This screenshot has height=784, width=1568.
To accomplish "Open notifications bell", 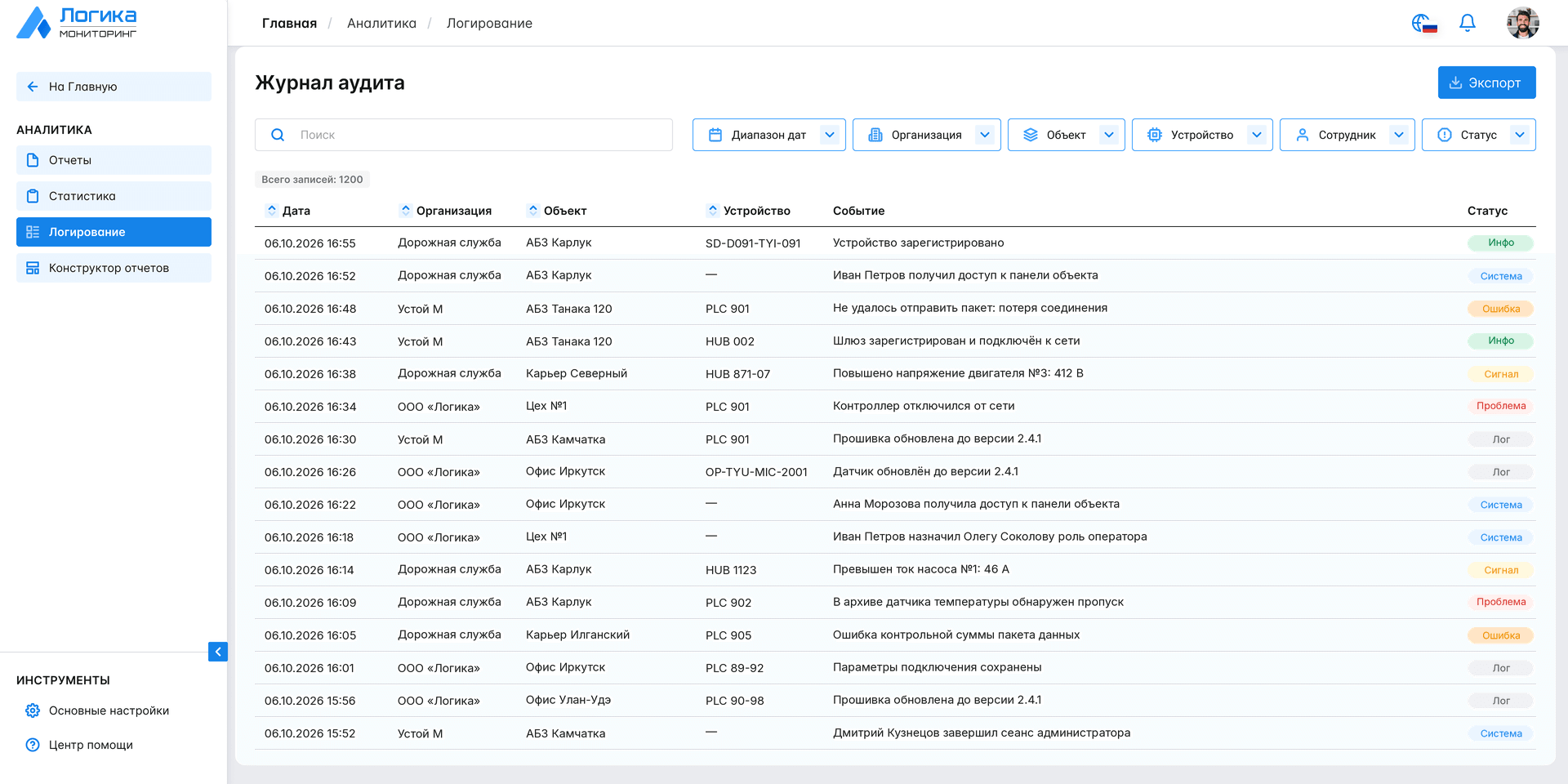I will (1468, 23).
